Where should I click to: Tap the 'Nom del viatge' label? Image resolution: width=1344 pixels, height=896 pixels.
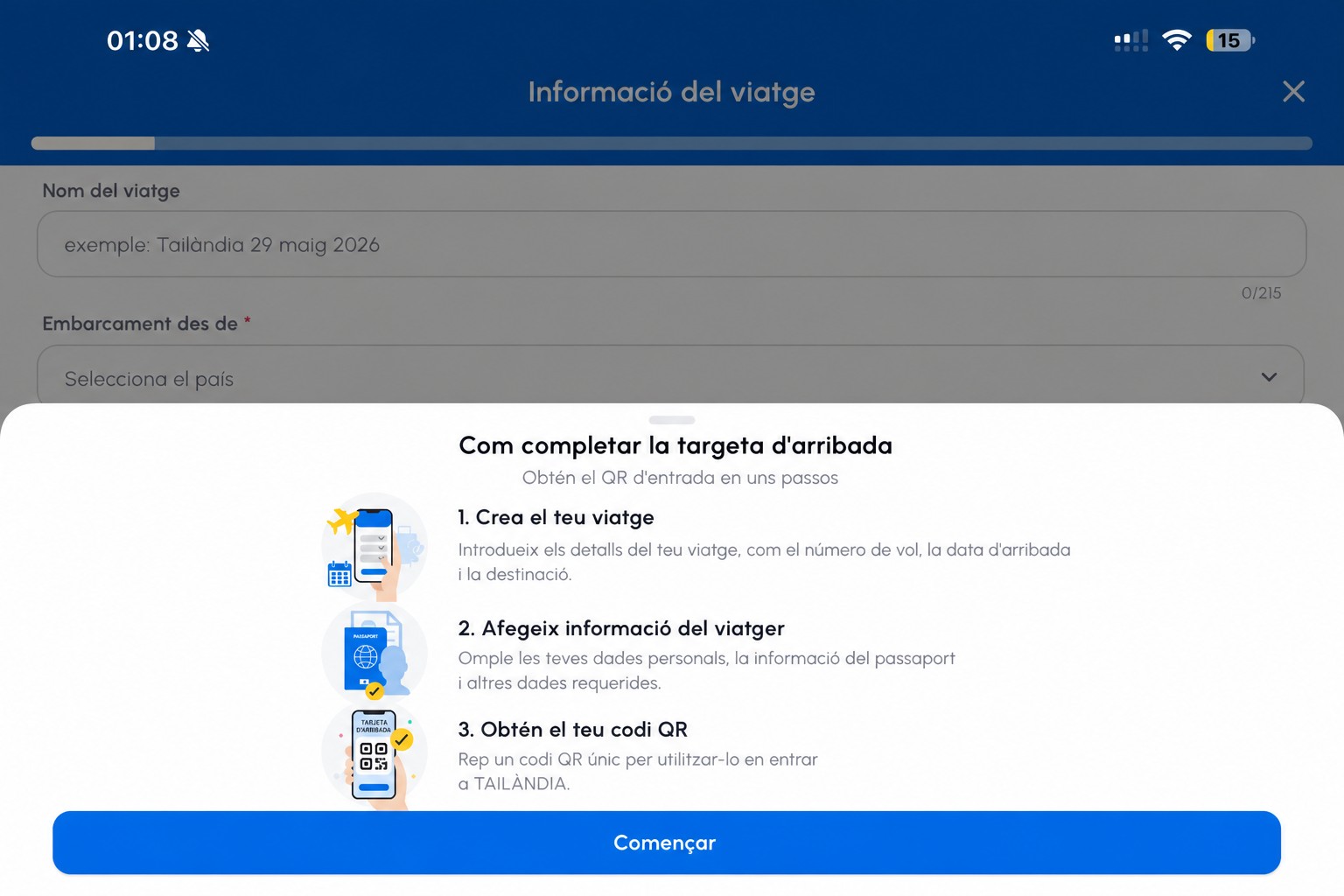(x=111, y=191)
